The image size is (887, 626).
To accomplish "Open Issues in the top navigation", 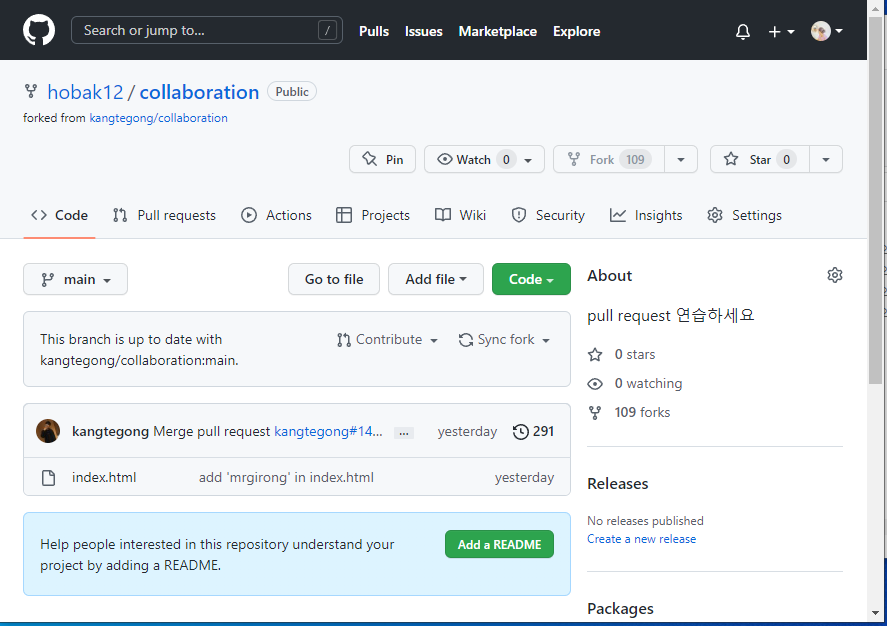I will click(x=424, y=32).
